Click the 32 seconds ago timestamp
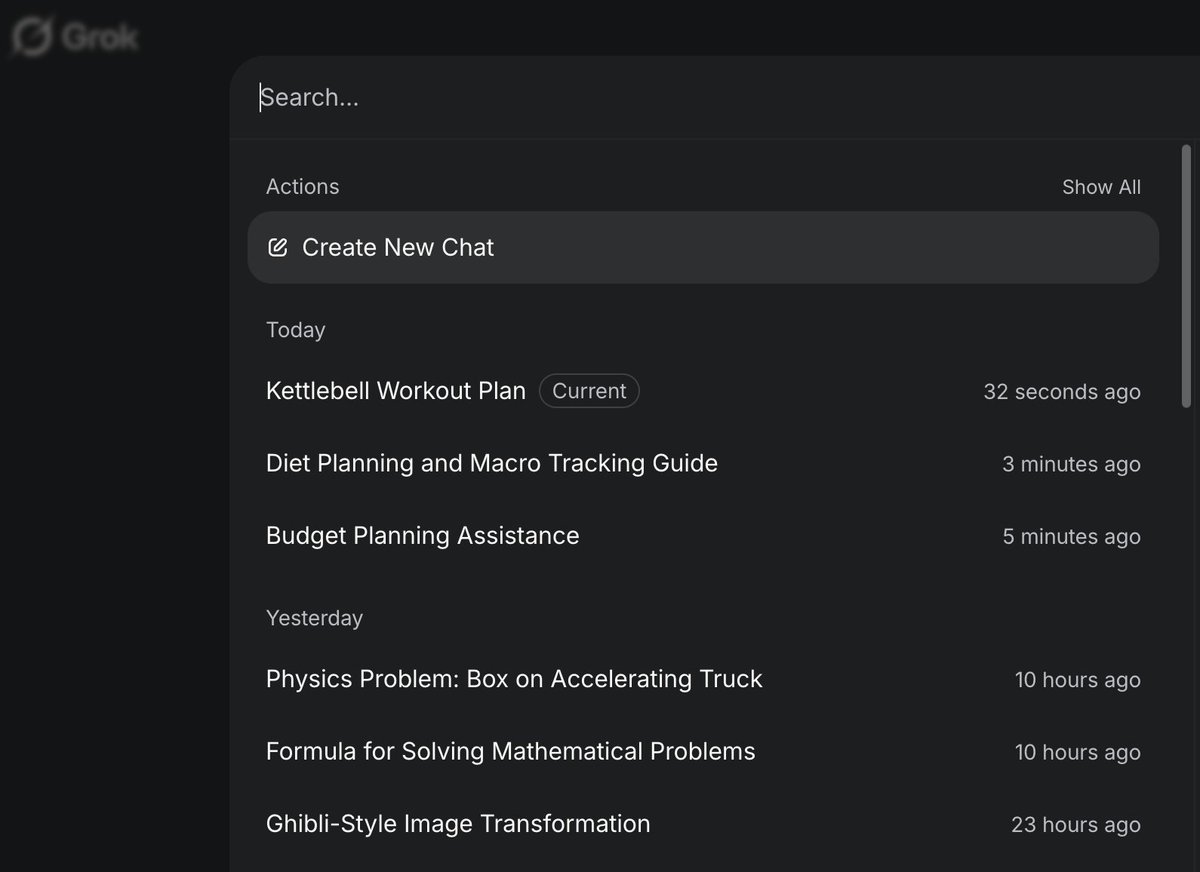The width and height of the screenshot is (1200, 872). pyautogui.click(x=1062, y=392)
